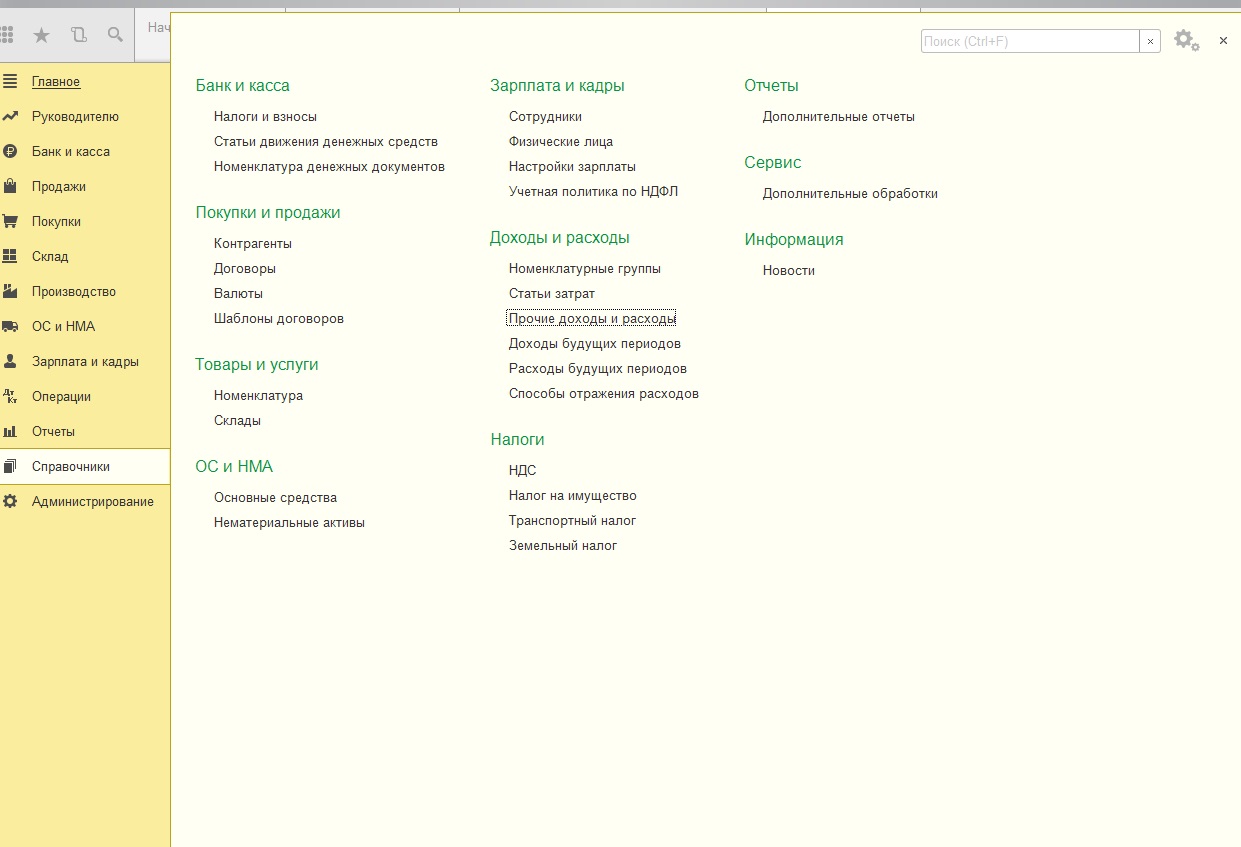1241x847 pixels.
Task: Select Администрирование section
Action: (x=93, y=502)
